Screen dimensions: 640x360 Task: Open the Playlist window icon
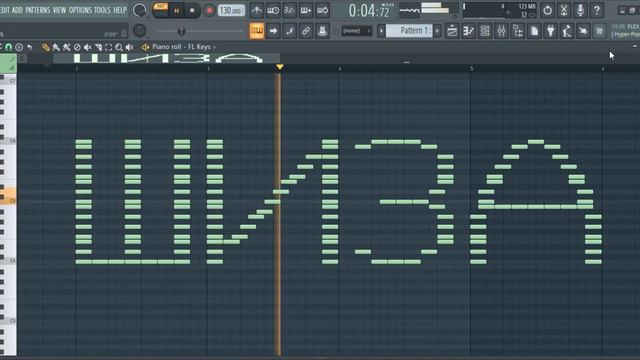tap(452, 31)
